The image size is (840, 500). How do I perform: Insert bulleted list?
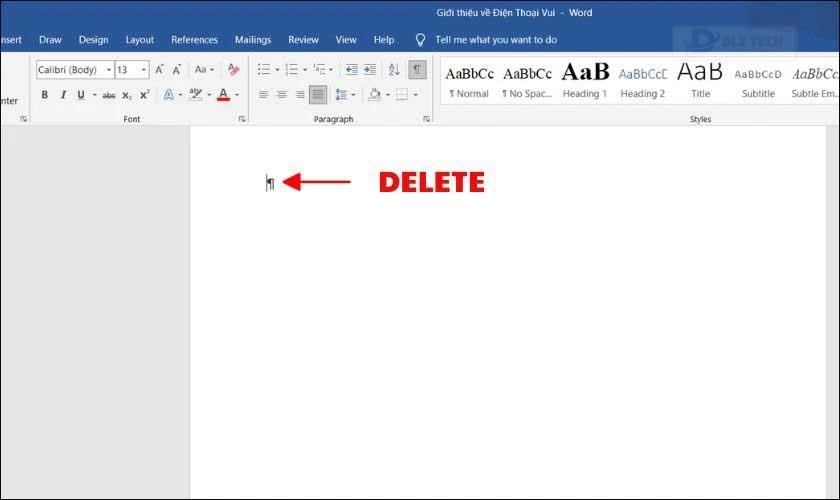(264, 69)
